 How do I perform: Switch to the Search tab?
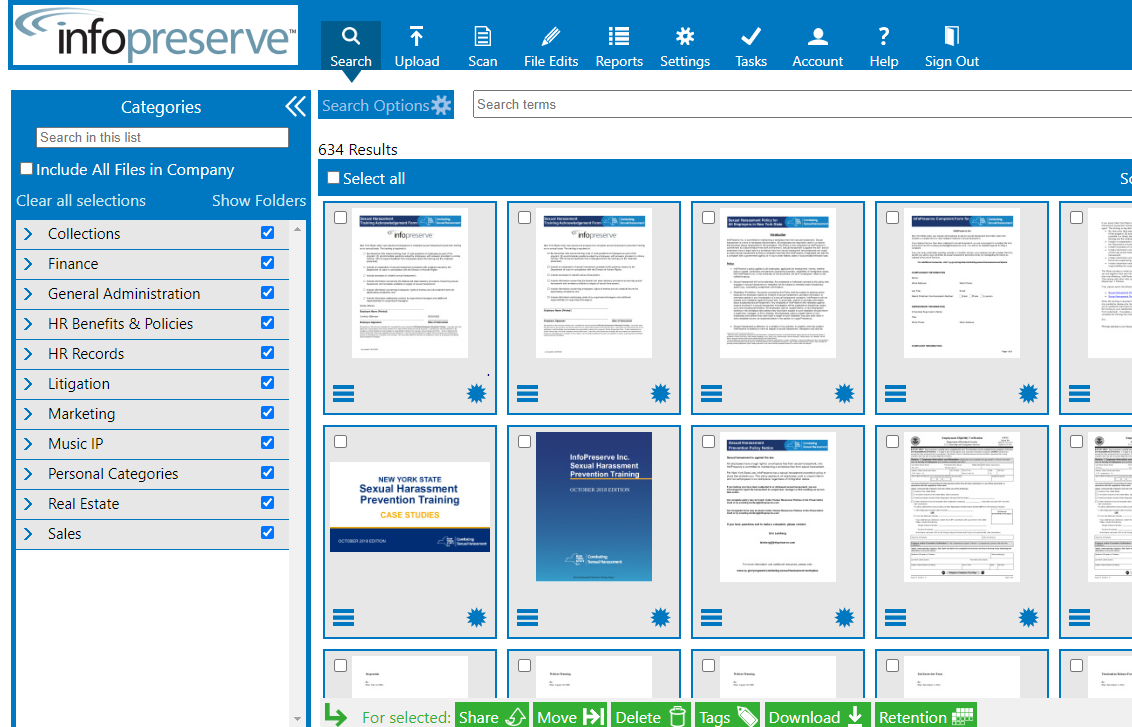[x=351, y=42]
